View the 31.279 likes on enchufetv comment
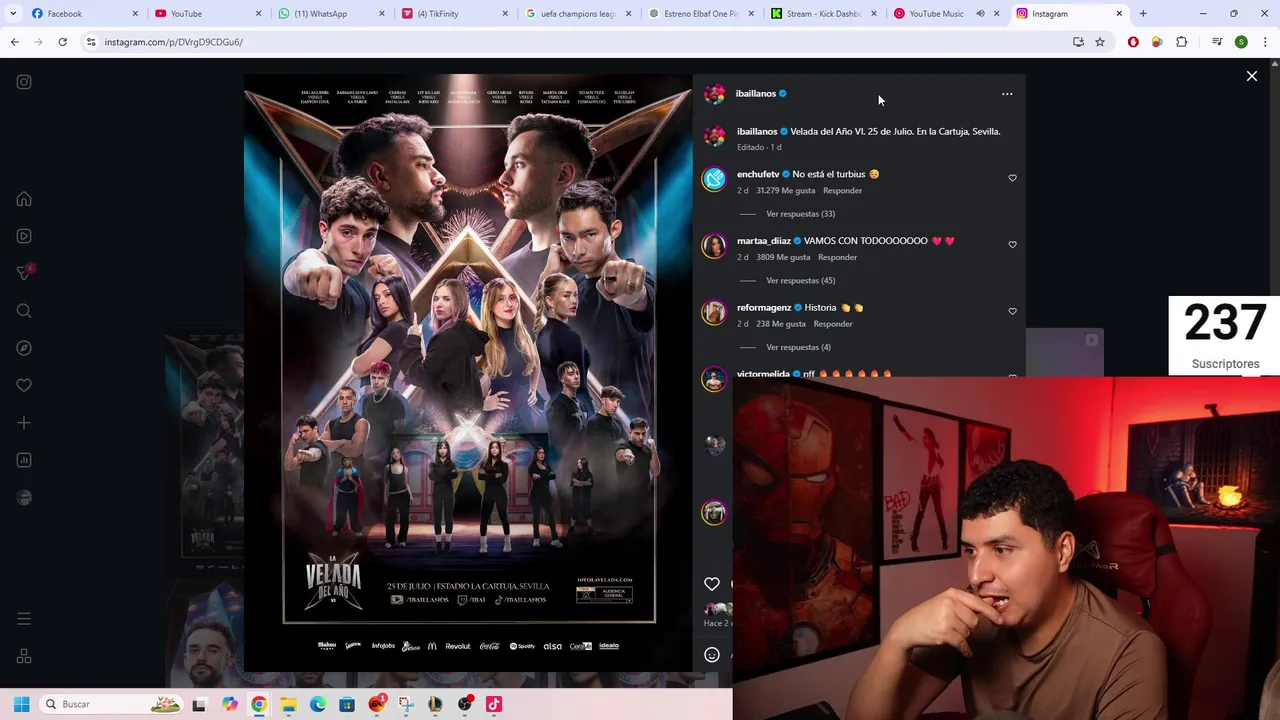The height and width of the screenshot is (720, 1280). [x=786, y=191]
